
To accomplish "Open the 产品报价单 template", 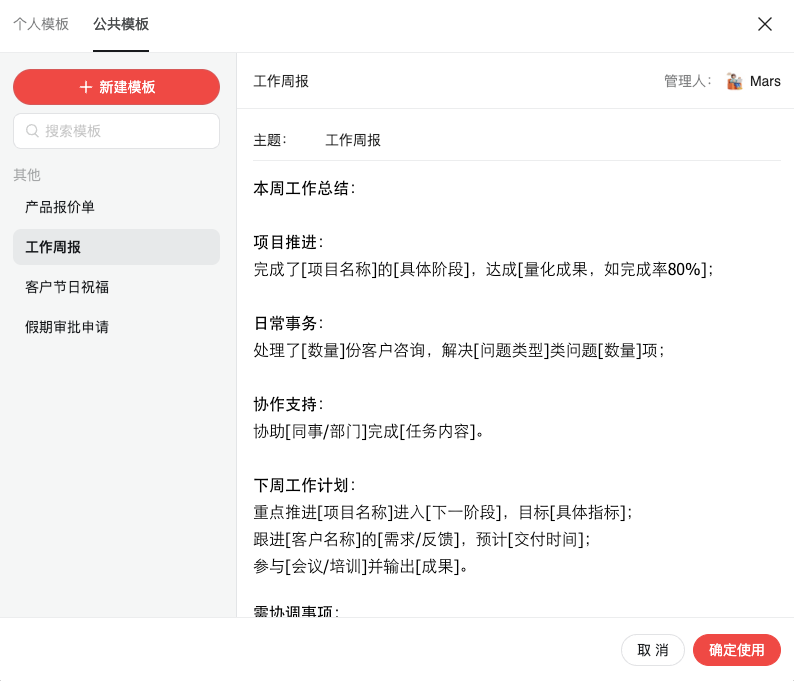I will (60, 207).
